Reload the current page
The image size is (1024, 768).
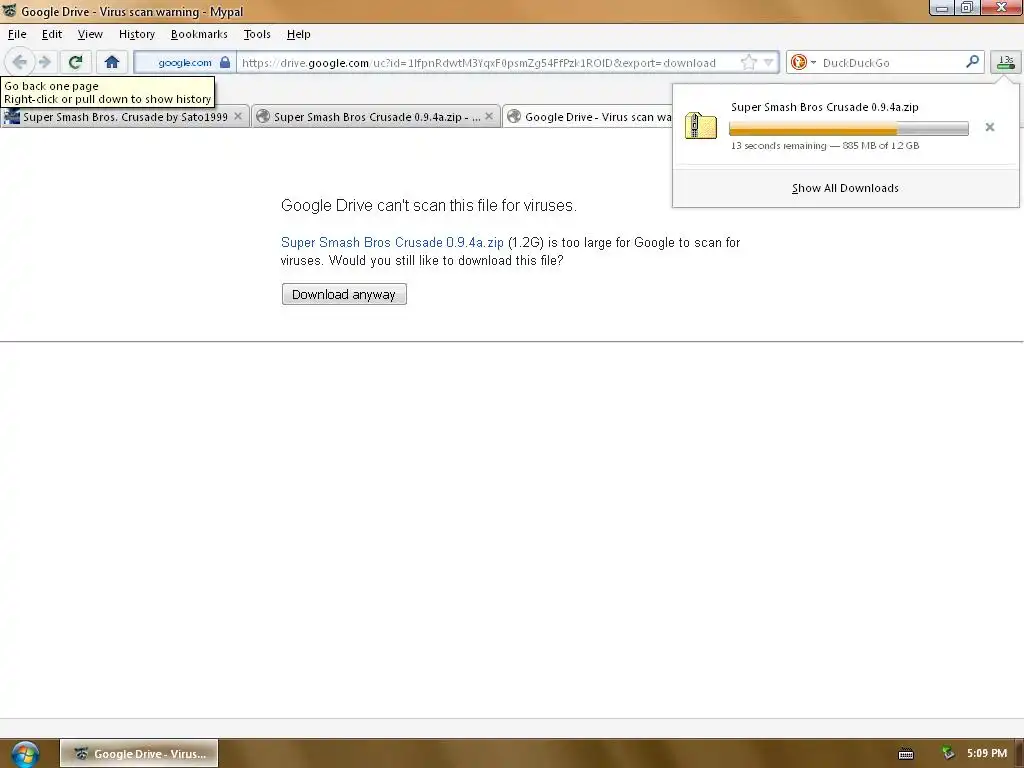pyautogui.click(x=75, y=62)
